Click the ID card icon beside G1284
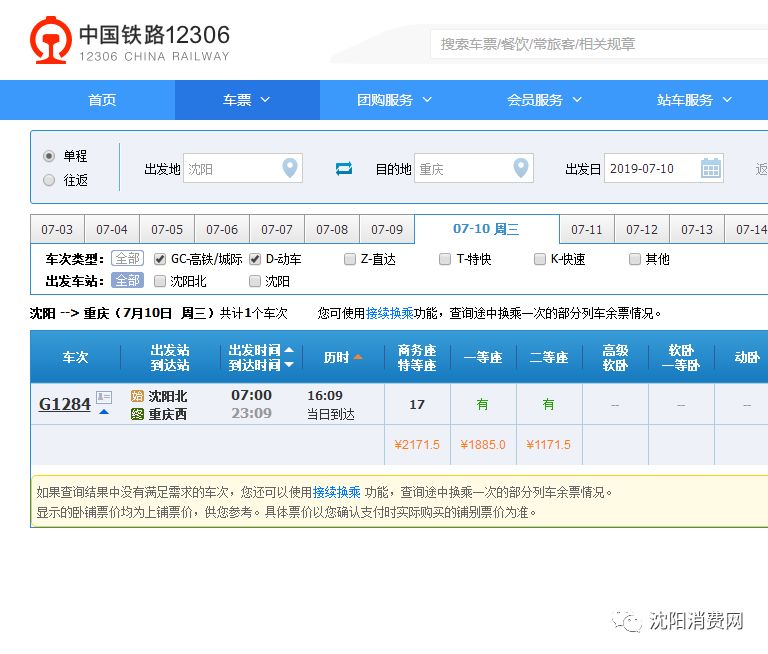This screenshot has height=654, width=768. click(x=104, y=397)
